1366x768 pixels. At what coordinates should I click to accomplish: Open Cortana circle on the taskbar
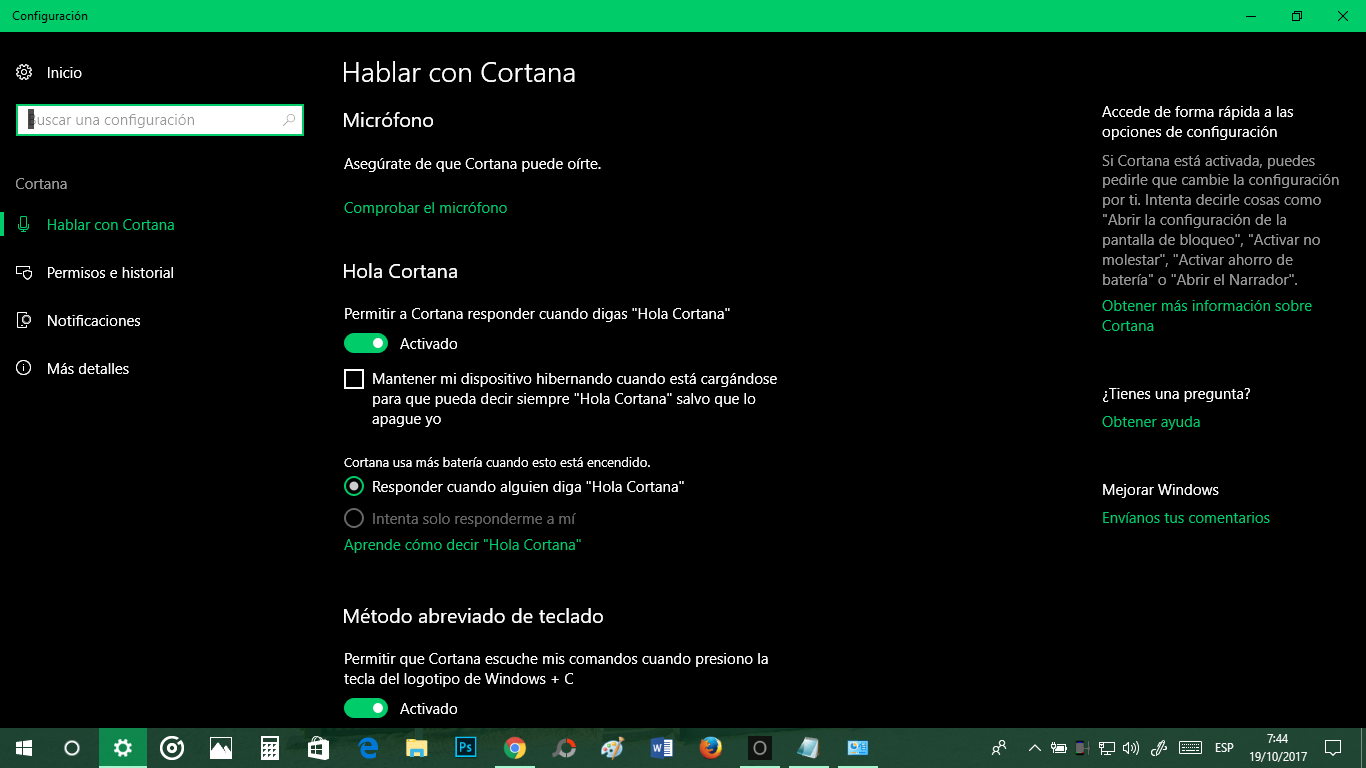(72, 748)
